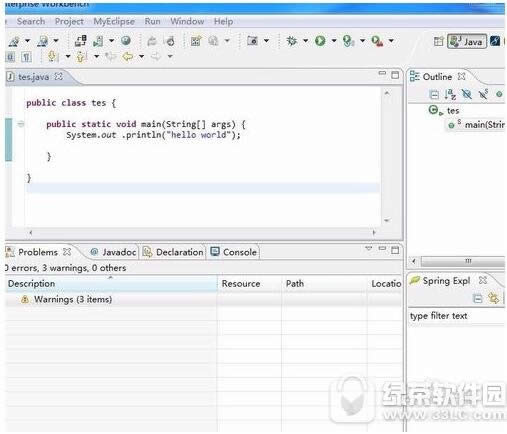This screenshot has height=434, width=507.
Task: Click the Debug bug icon in toolbar
Action: [x=292, y=41]
